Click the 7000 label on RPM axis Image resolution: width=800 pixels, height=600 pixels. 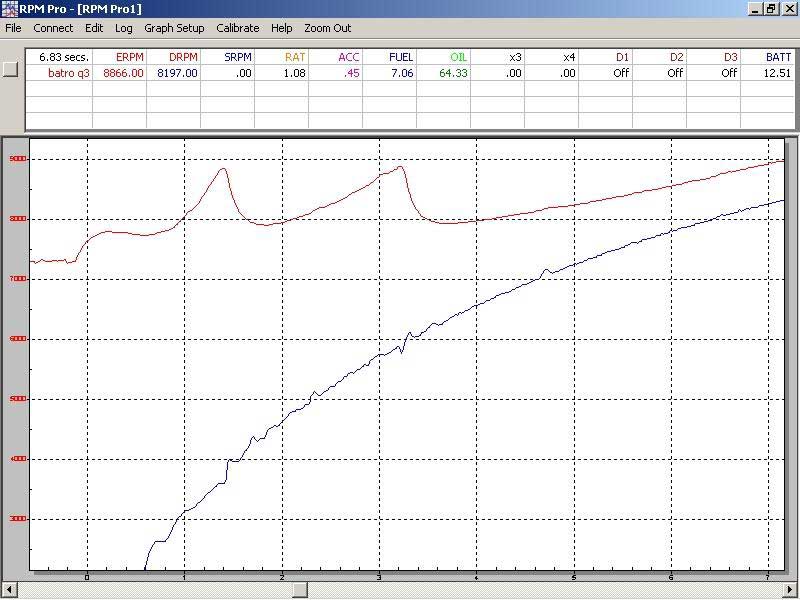tap(17, 279)
